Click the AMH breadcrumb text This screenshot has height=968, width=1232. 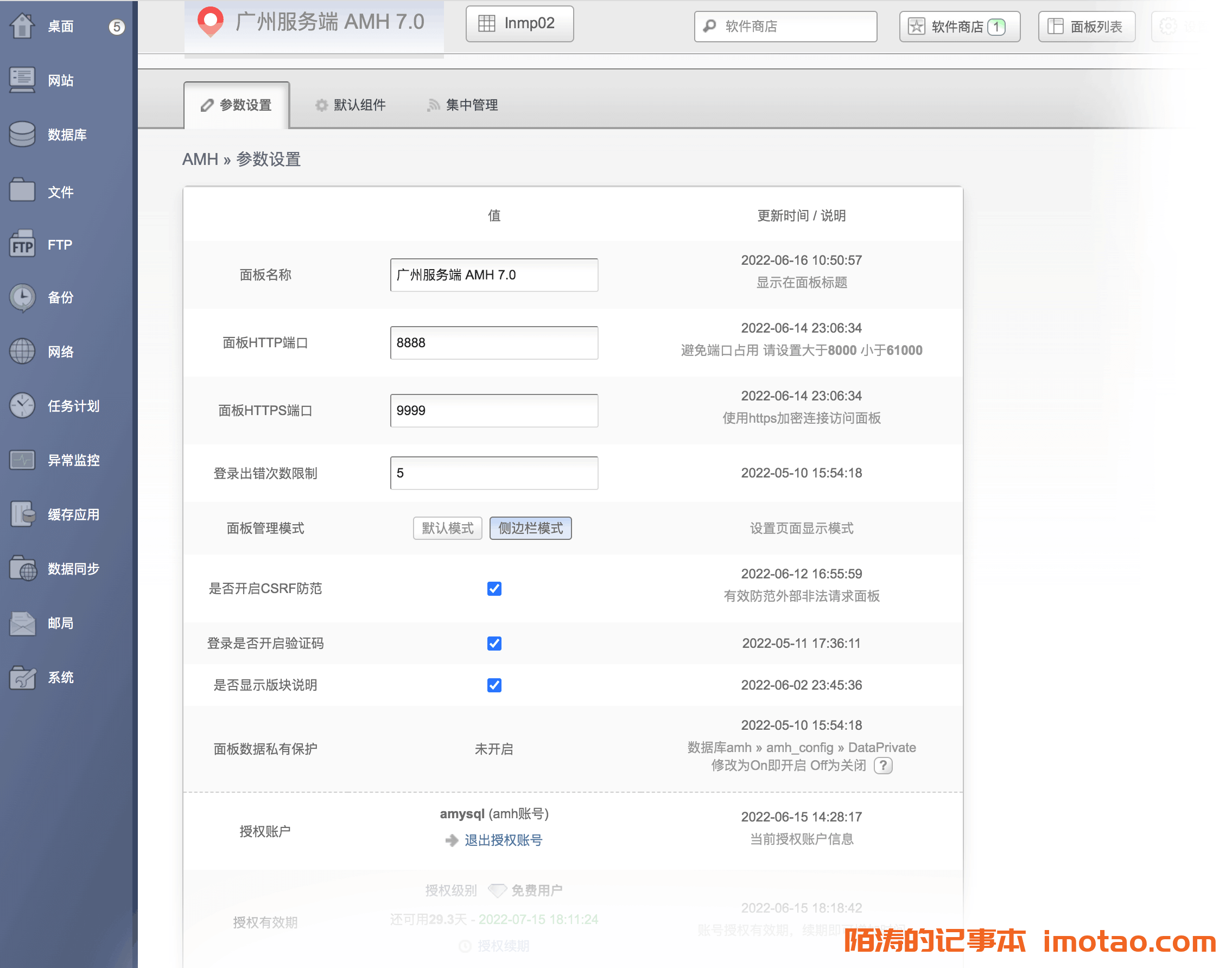(x=200, y=160)
